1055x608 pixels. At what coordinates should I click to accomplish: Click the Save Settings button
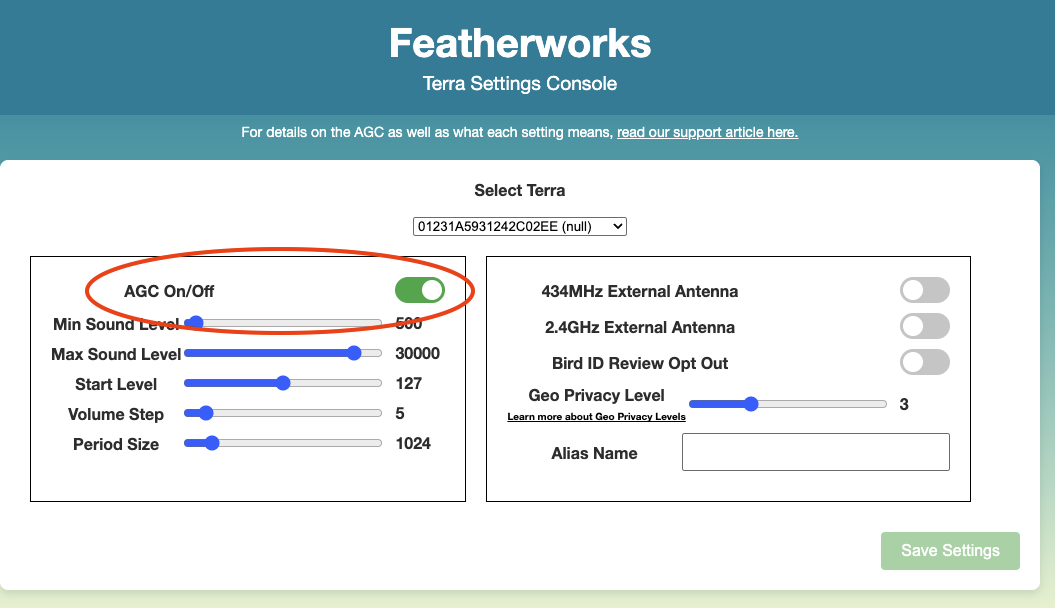950,551
